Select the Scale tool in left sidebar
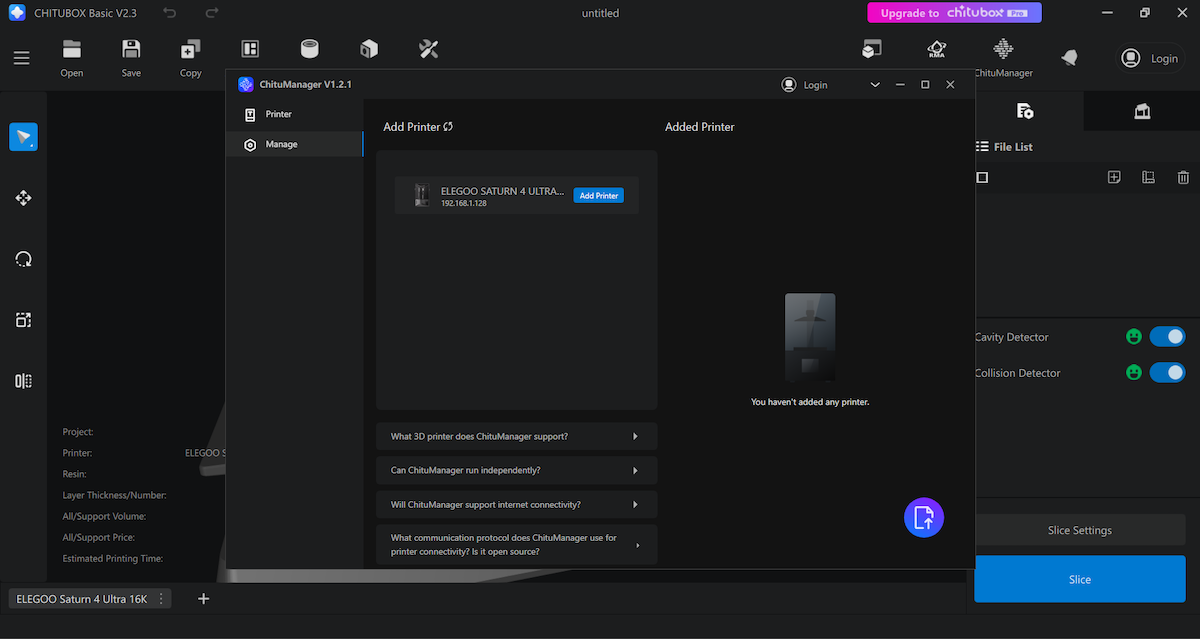 (23, 320)
